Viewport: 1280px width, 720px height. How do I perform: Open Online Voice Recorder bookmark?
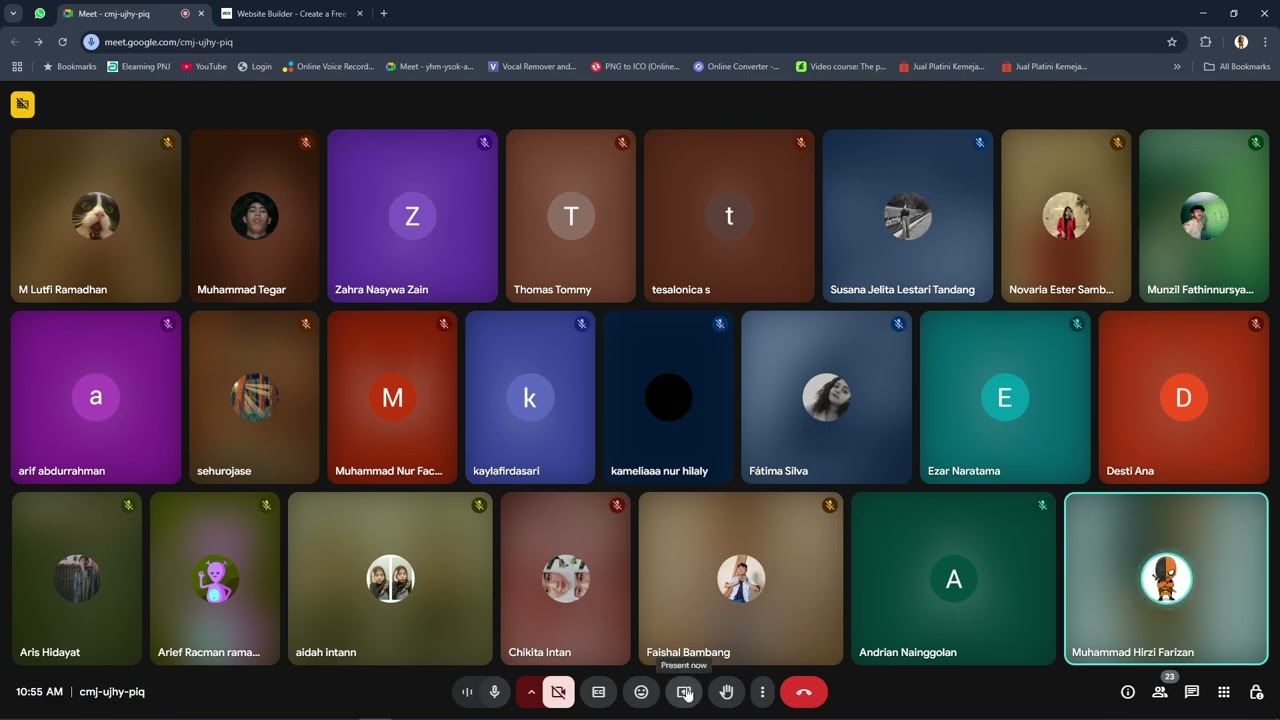click(329, 67)
